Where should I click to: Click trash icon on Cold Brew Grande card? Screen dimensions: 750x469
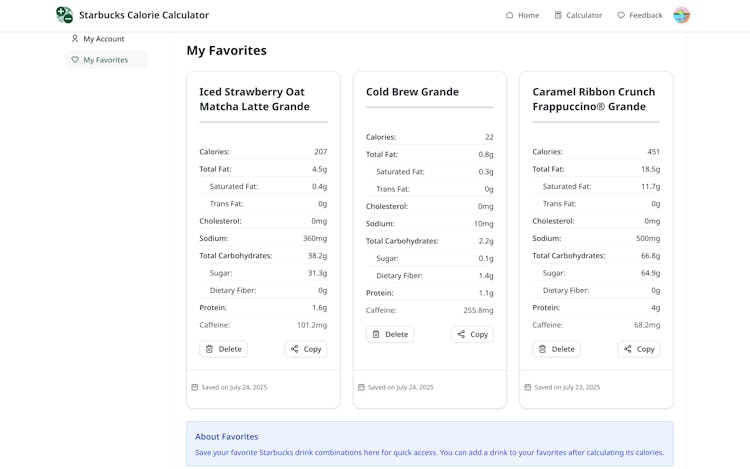376,334
